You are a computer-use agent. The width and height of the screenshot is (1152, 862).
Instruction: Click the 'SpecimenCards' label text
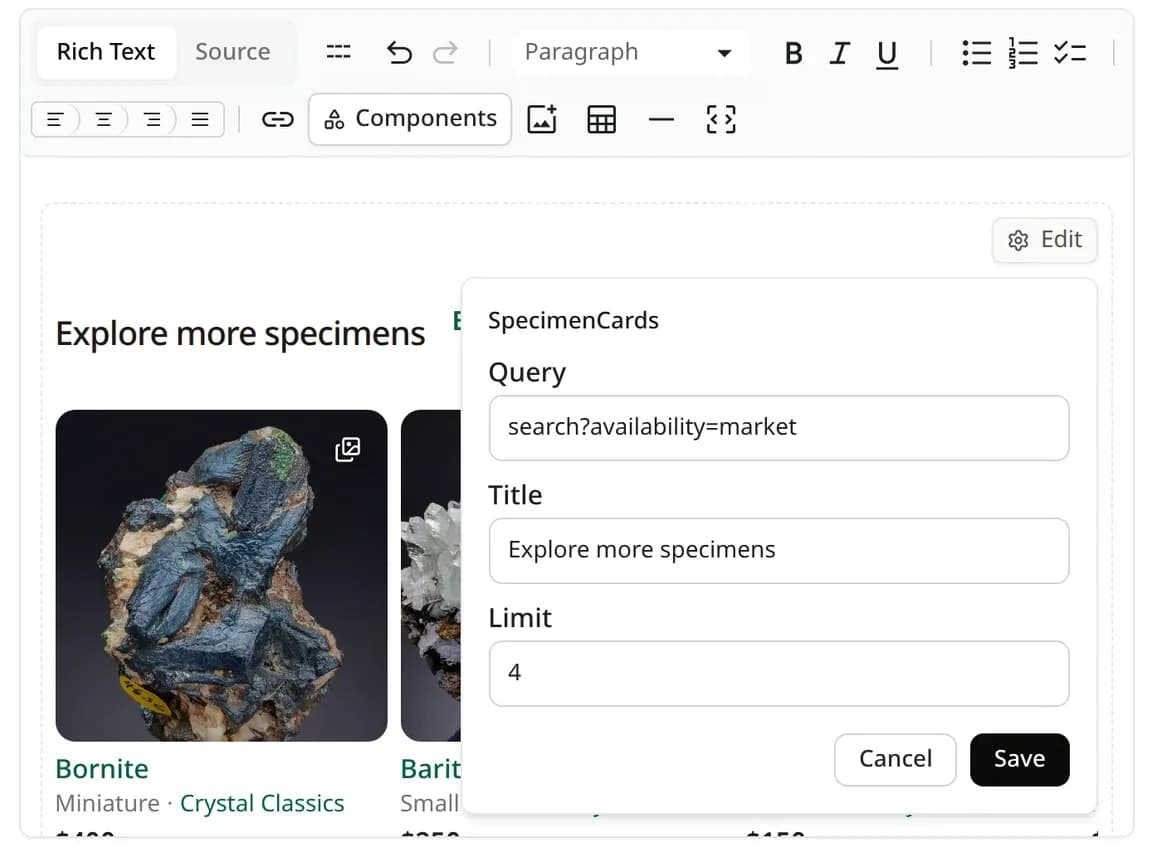(x=573, y=320)
